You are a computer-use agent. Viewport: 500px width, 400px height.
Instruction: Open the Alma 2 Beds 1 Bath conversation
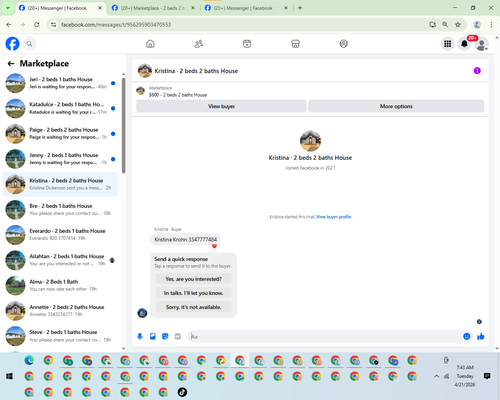pyautogui.click(x=60, y=285)
